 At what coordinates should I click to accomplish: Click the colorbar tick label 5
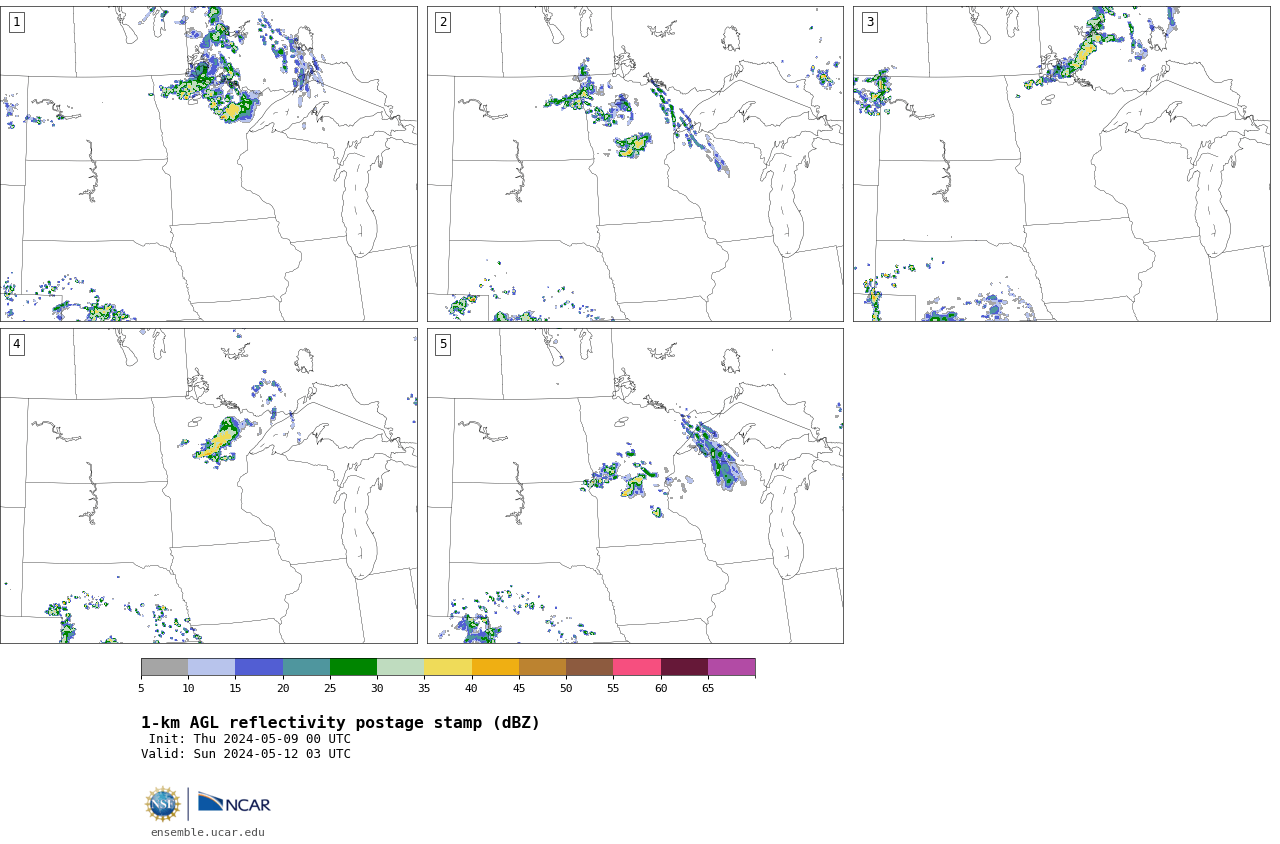coord(141,688)
